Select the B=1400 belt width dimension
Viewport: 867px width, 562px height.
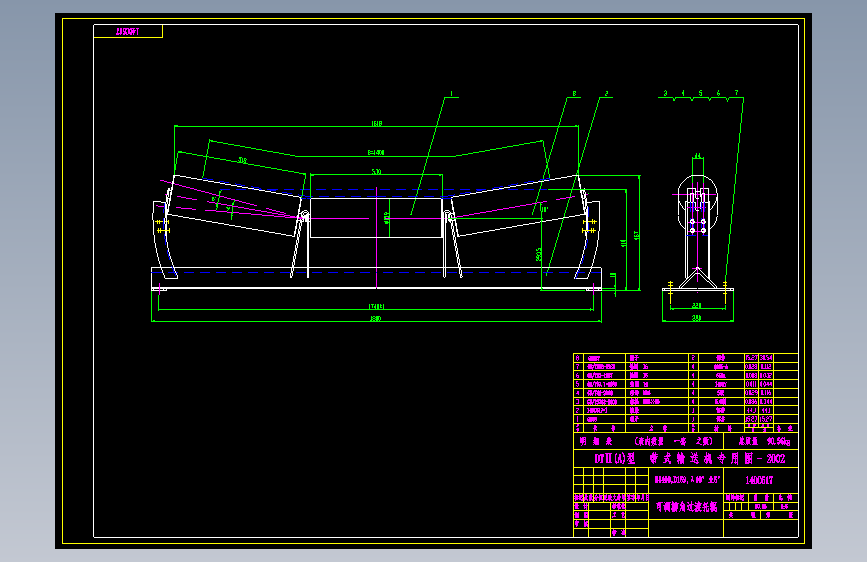tap(375, 152)
